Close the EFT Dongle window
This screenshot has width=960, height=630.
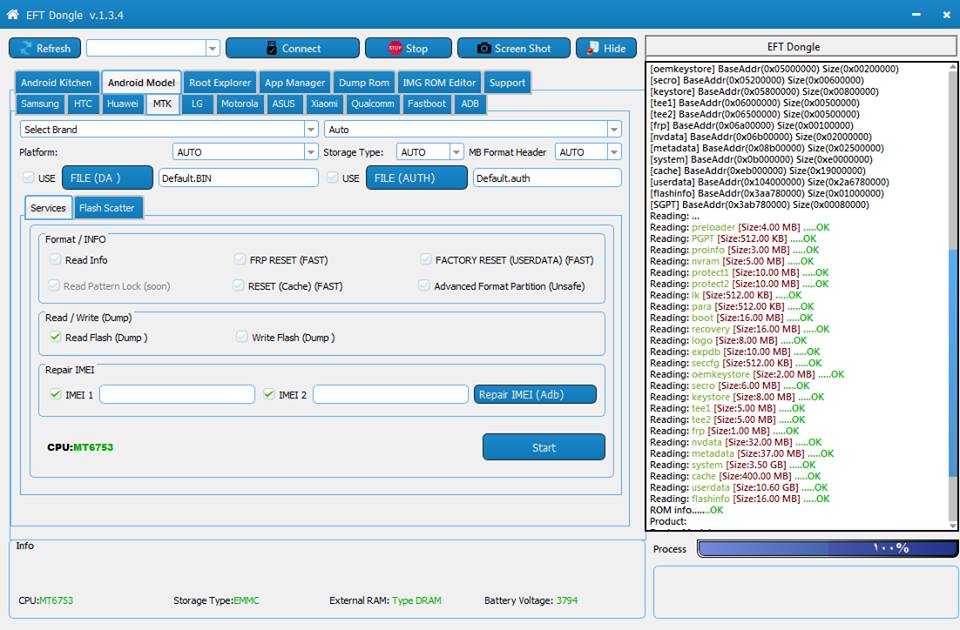tap(947, 14)
